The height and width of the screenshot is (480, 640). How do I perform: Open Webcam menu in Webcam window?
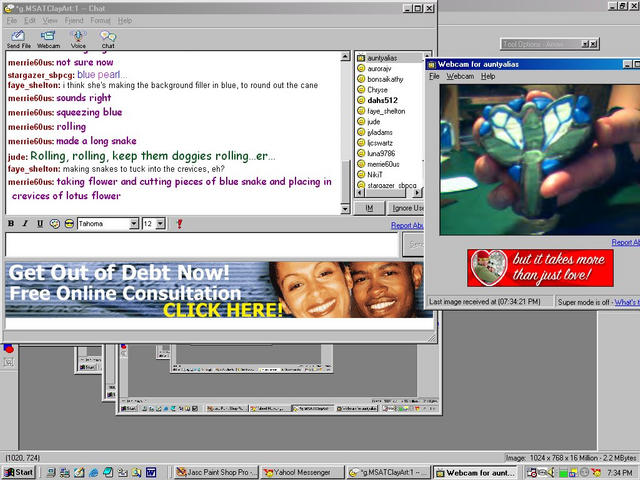pyautogui.click(x=460, y=76)
